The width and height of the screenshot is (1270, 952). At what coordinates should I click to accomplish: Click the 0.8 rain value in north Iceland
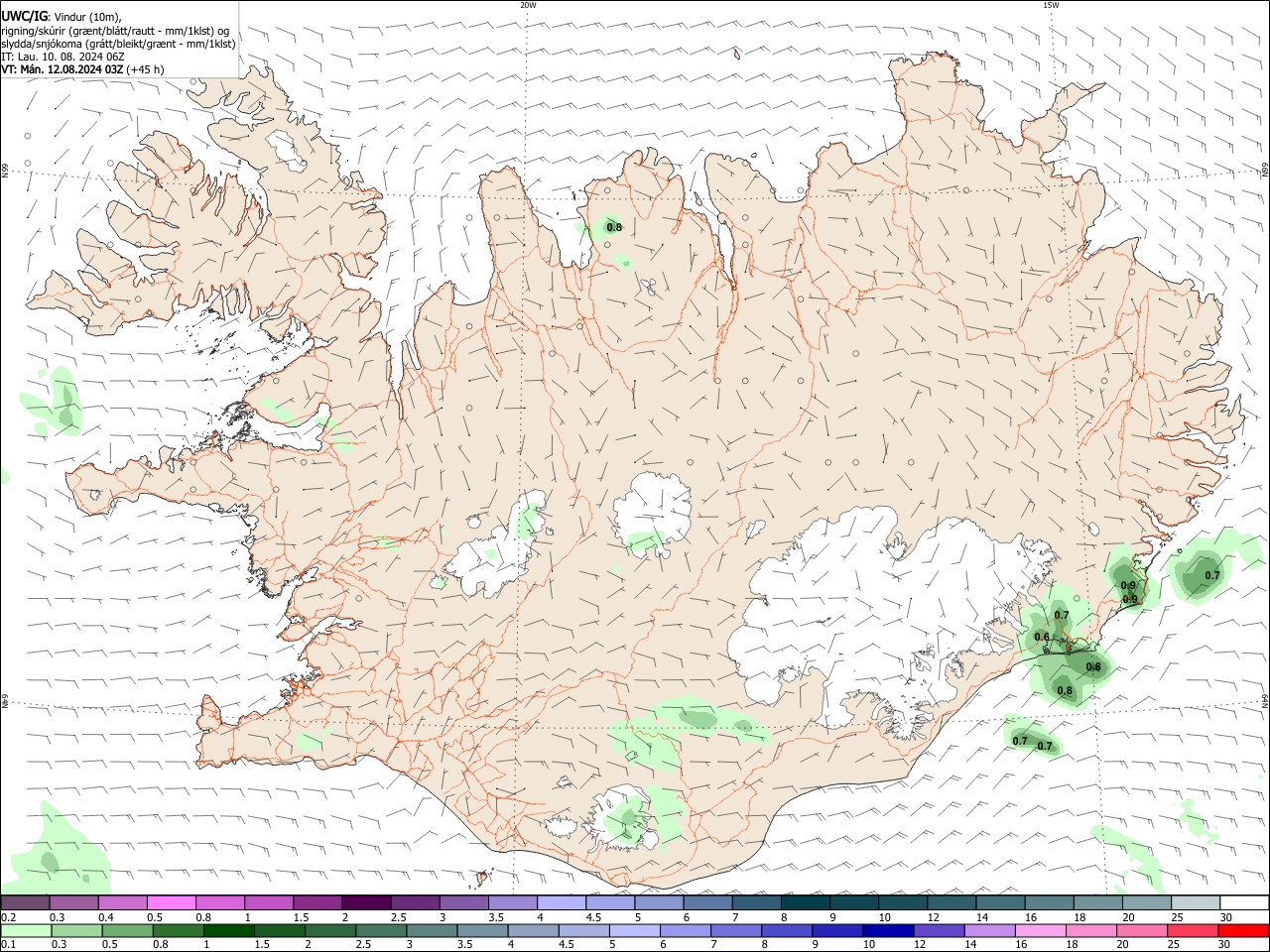[614, 227]
